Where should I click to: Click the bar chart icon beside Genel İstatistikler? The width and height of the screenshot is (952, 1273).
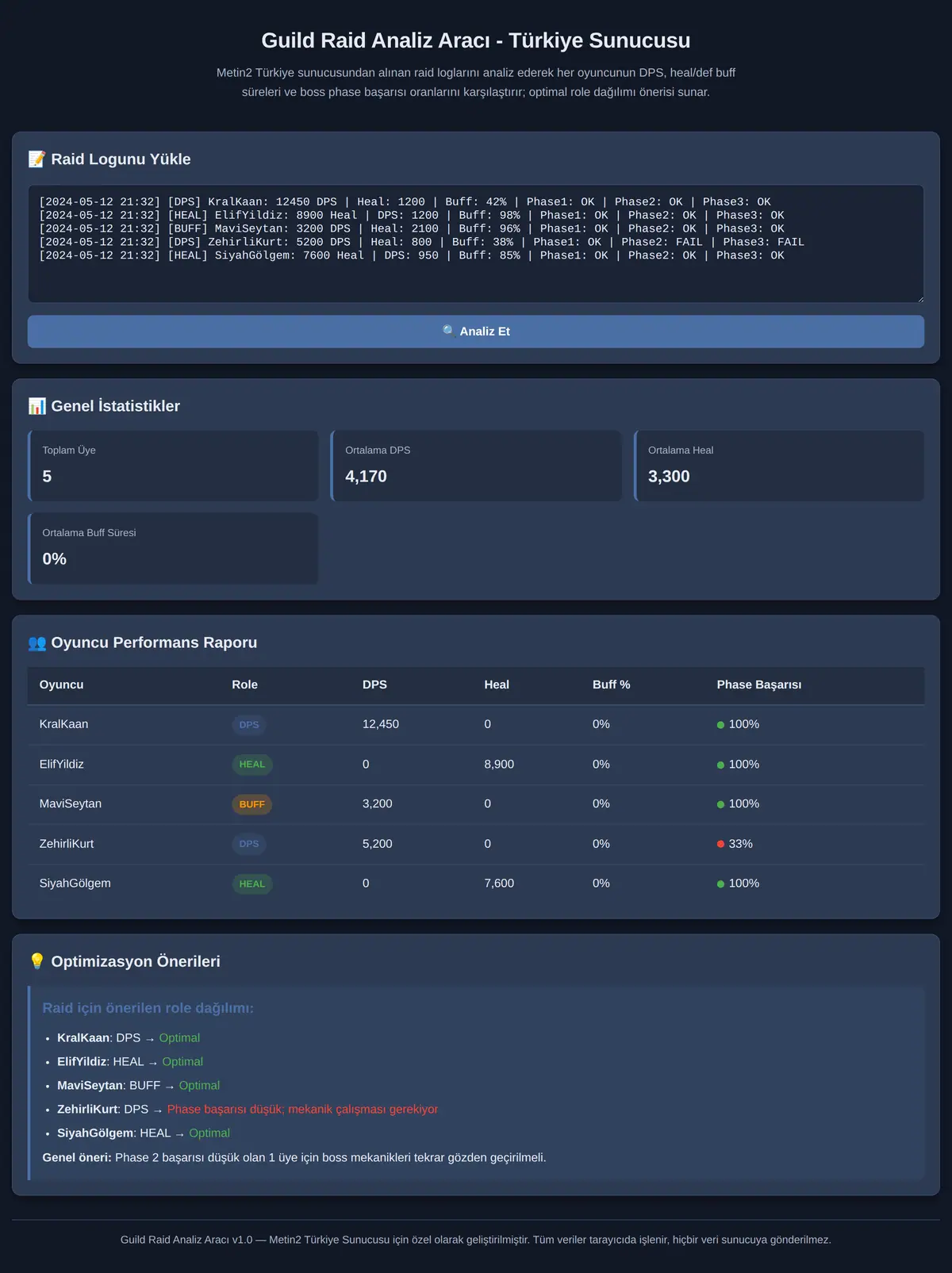(36, 406)
